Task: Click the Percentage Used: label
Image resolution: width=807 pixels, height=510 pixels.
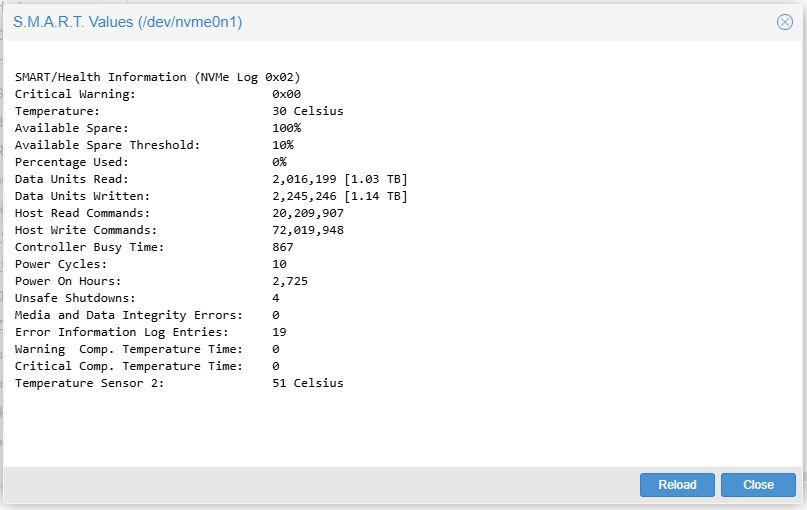Action: [x=72, y=162]
